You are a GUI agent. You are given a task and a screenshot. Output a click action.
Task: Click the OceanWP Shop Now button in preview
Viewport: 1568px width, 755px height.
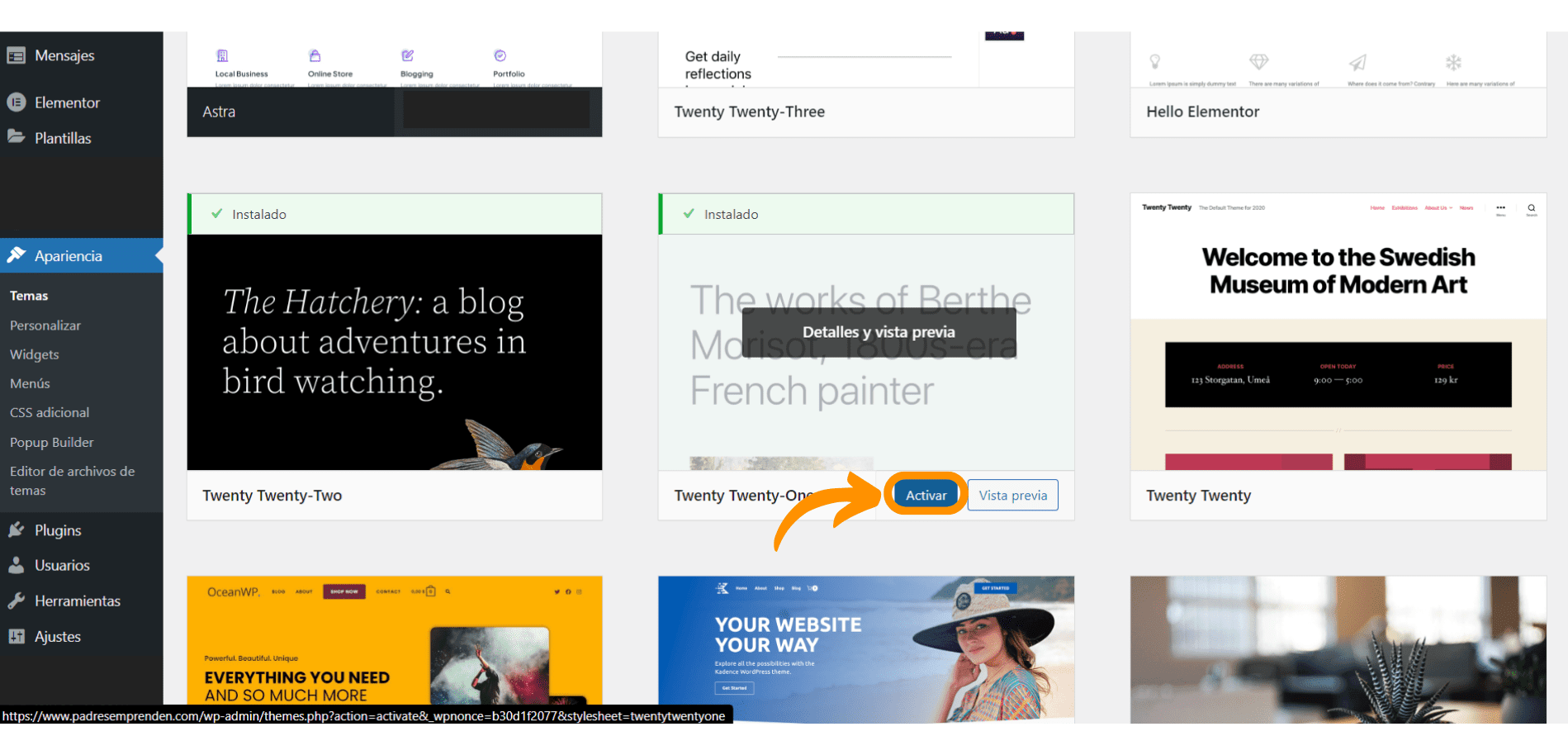click(343, 591)
